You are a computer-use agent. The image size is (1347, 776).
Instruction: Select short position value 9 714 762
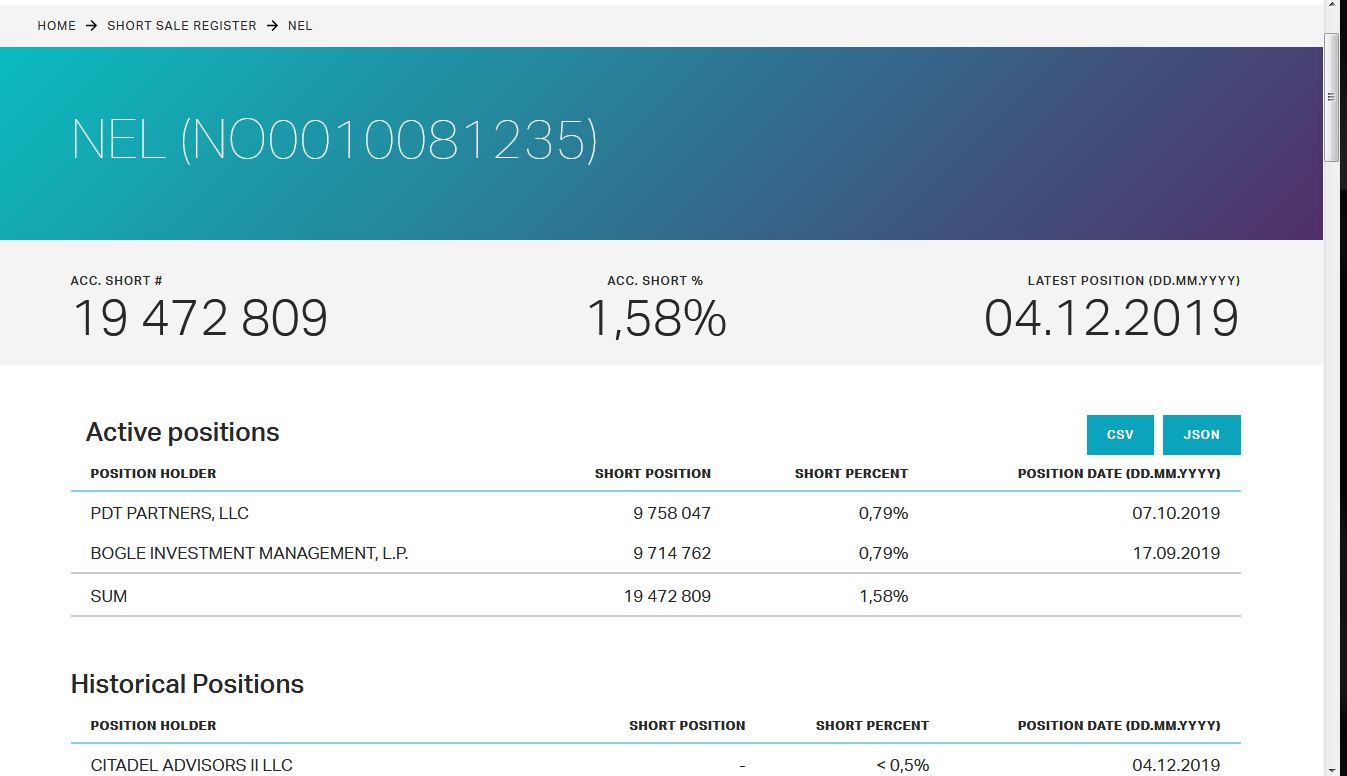(672, 554)
